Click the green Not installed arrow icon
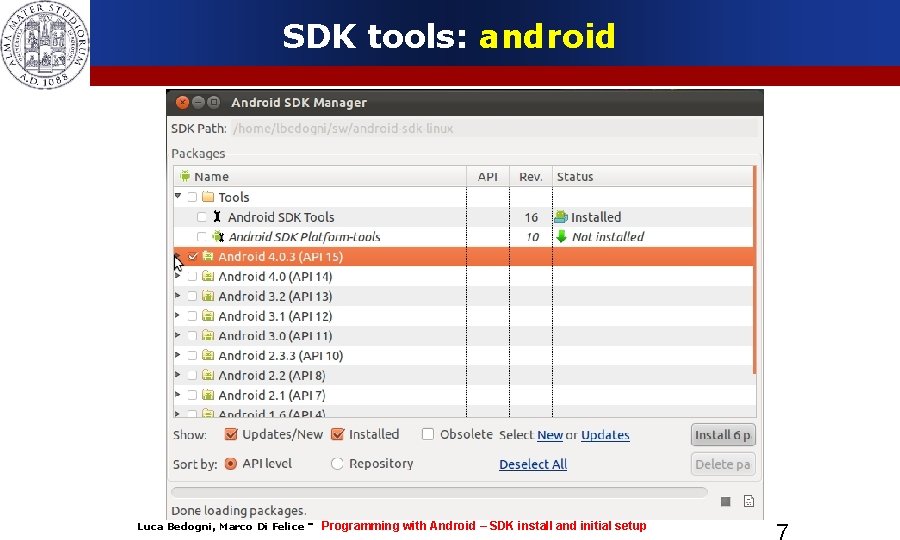Viewport: 900px width, 540px height. pos(561,236)
